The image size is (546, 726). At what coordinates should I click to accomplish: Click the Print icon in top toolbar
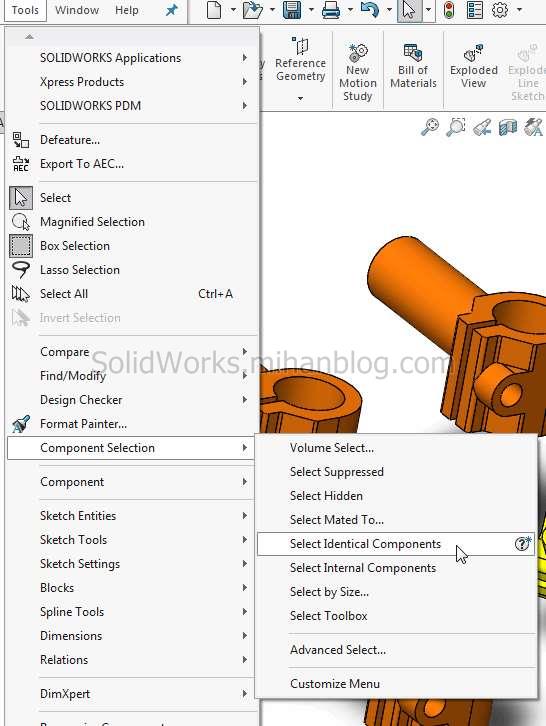[x=331, y=10]
